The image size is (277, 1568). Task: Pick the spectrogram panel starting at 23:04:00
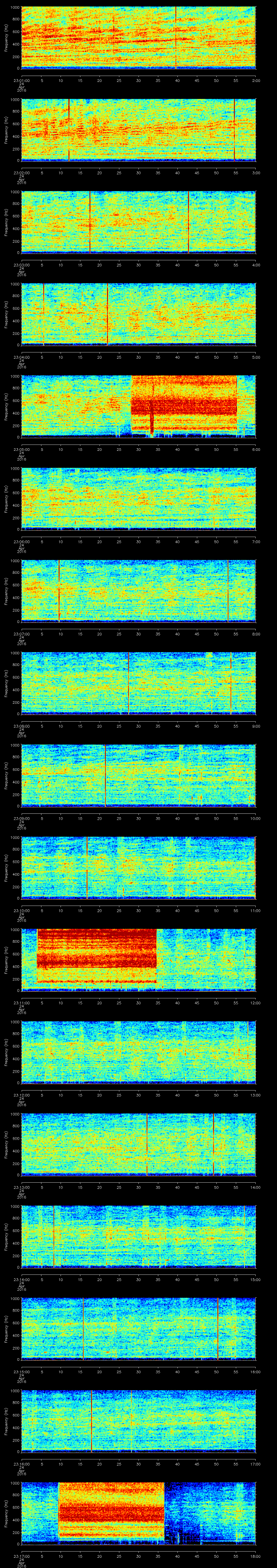click(x=139, y=314)
